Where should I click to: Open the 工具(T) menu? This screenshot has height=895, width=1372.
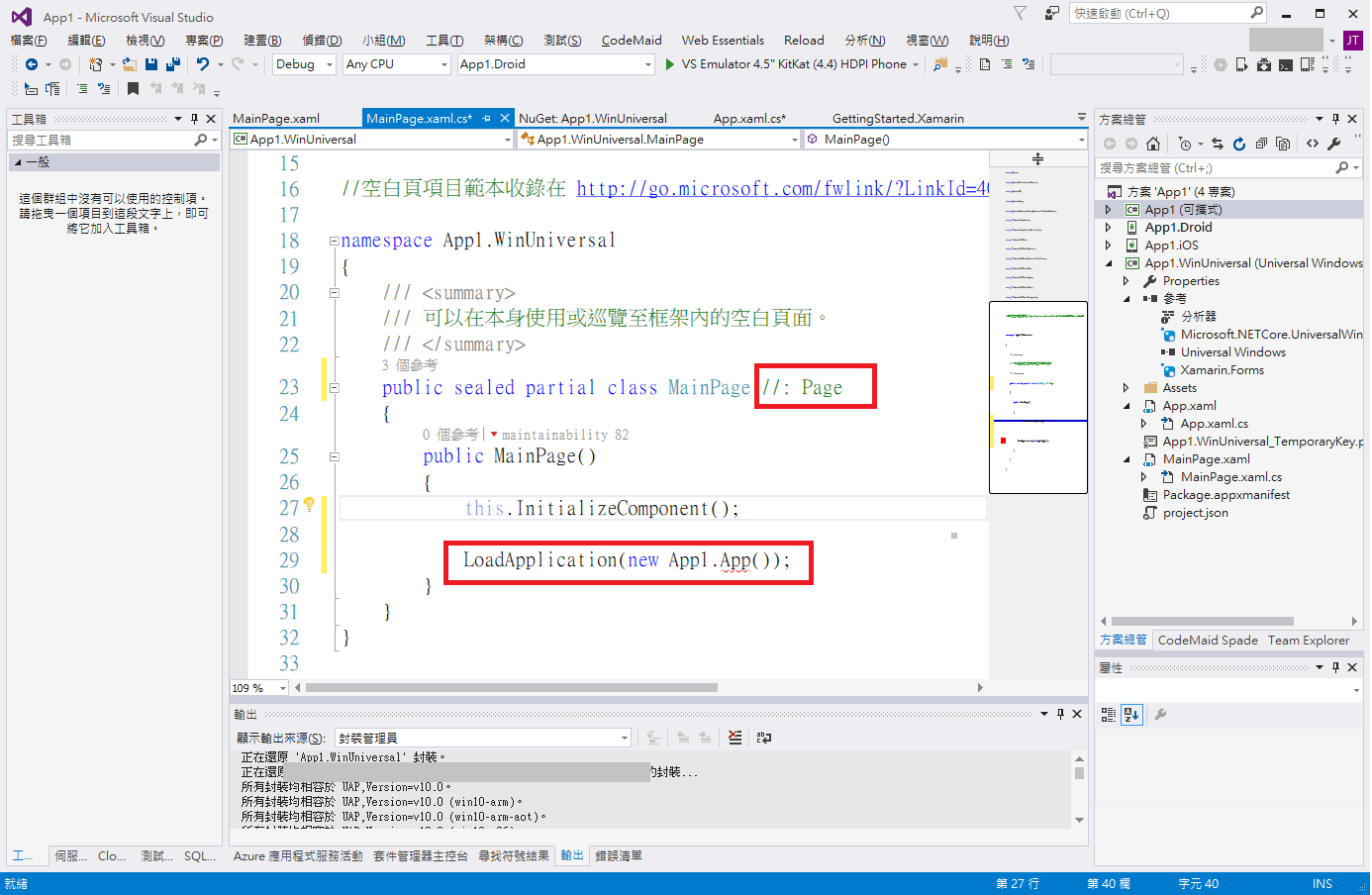tap(444, 41)
